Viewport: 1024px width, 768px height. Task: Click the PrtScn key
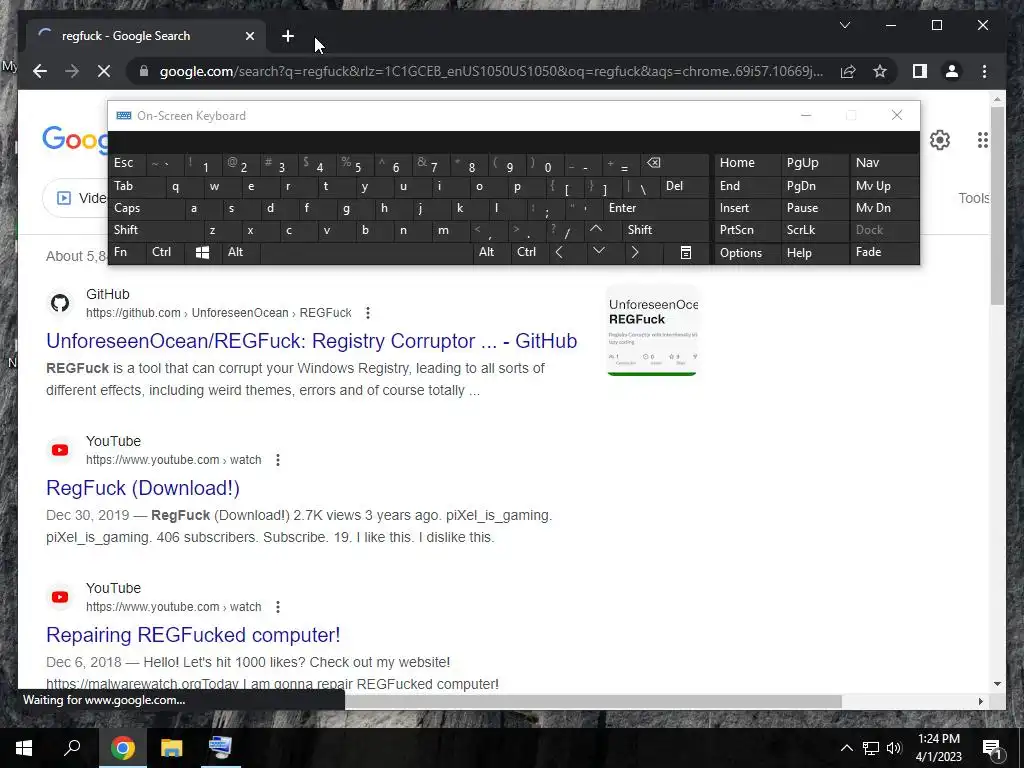[x=747, y=230]
